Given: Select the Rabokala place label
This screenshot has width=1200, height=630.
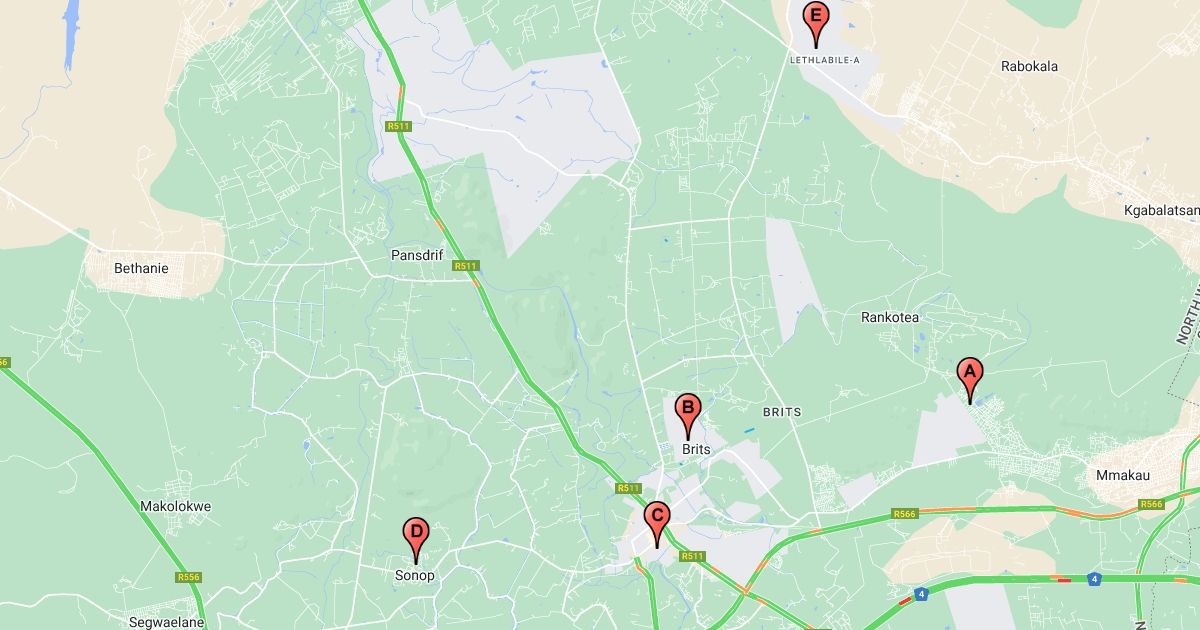Looking at the screenshot, I should click(1029, 67).
